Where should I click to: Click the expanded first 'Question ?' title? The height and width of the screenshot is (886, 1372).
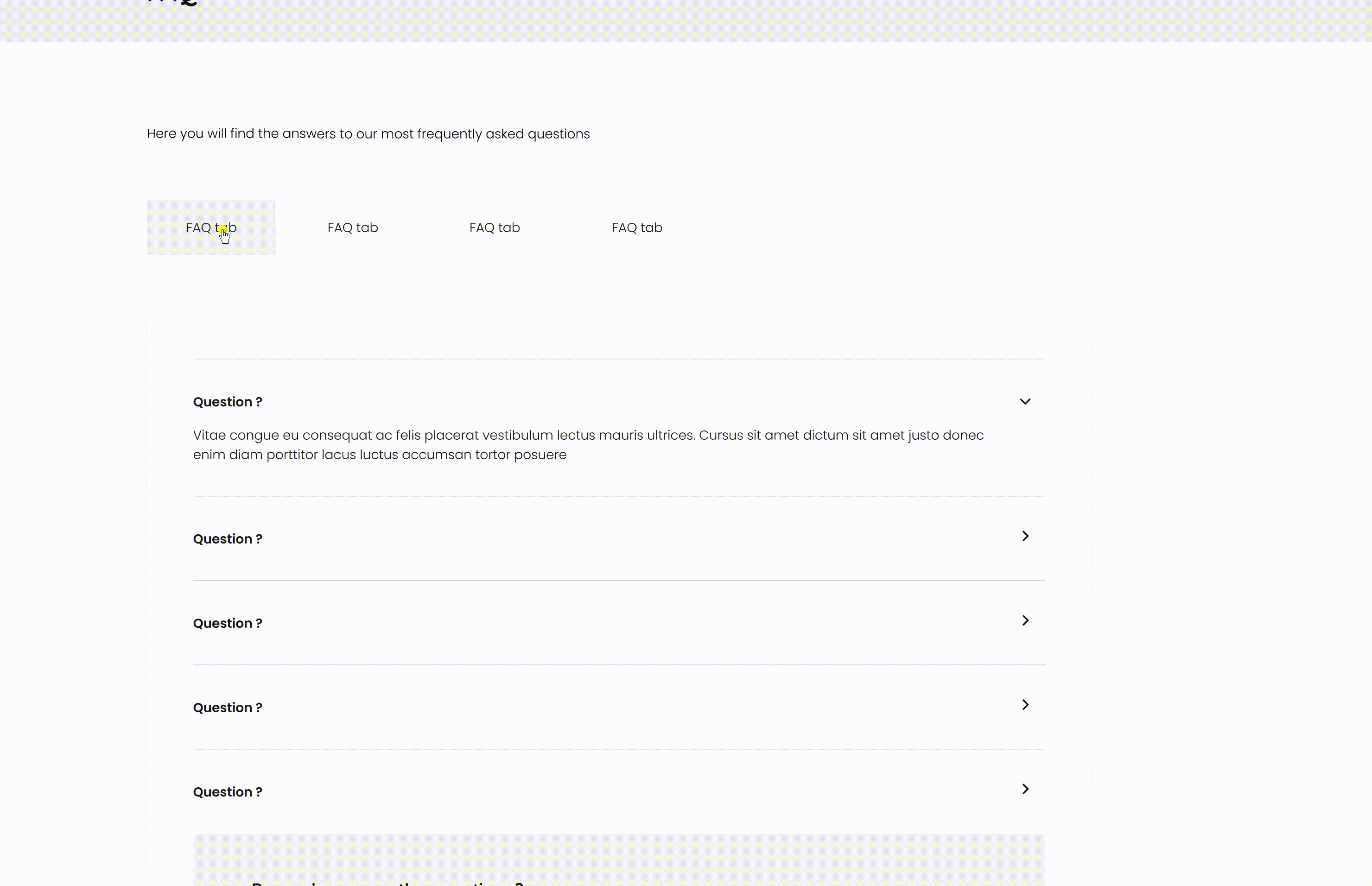tap(227, 402)
